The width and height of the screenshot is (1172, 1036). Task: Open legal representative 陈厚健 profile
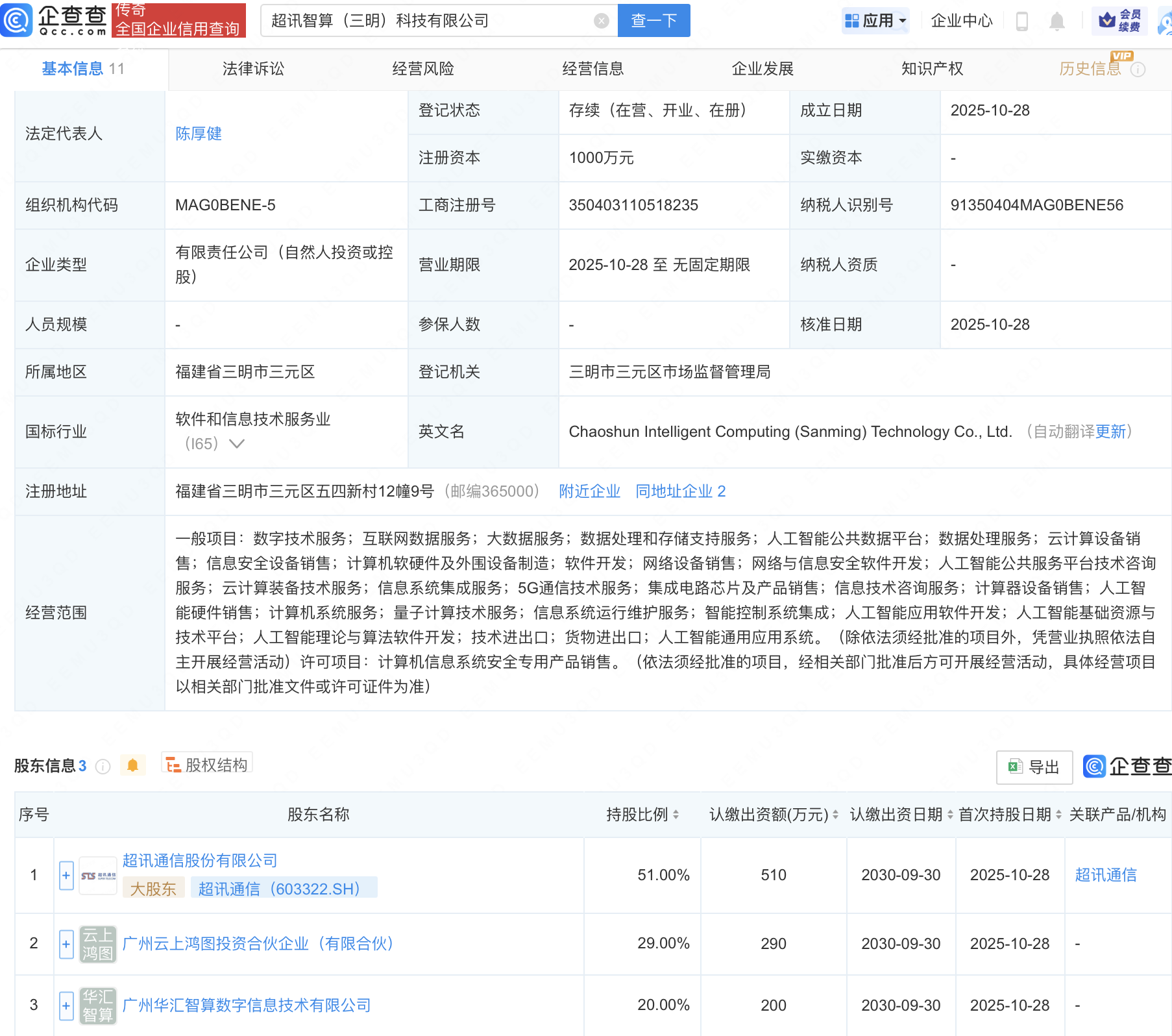click(199, 134)
